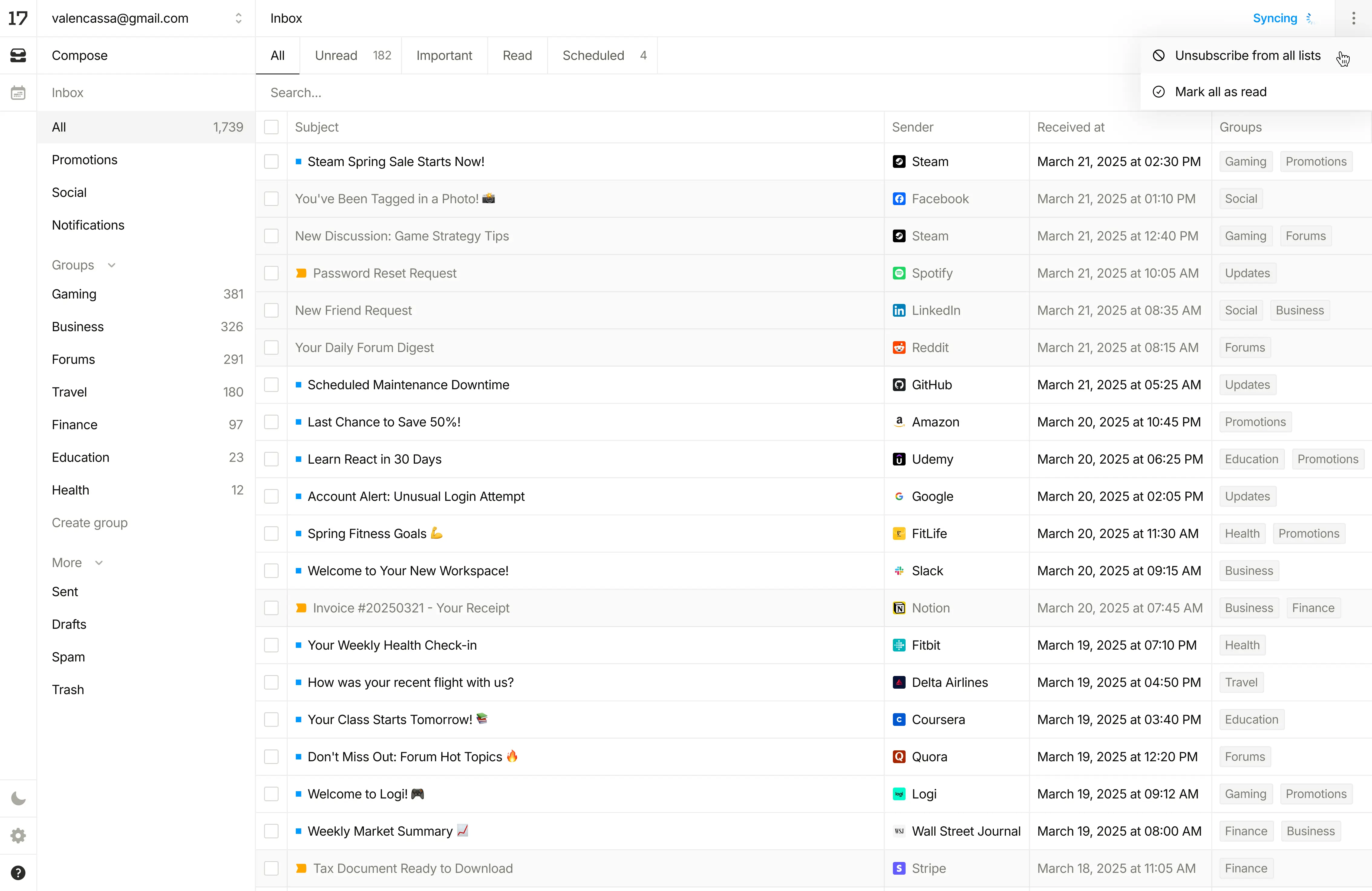
Task: Toggle dark mode moon icon
Action: (18, 798)
